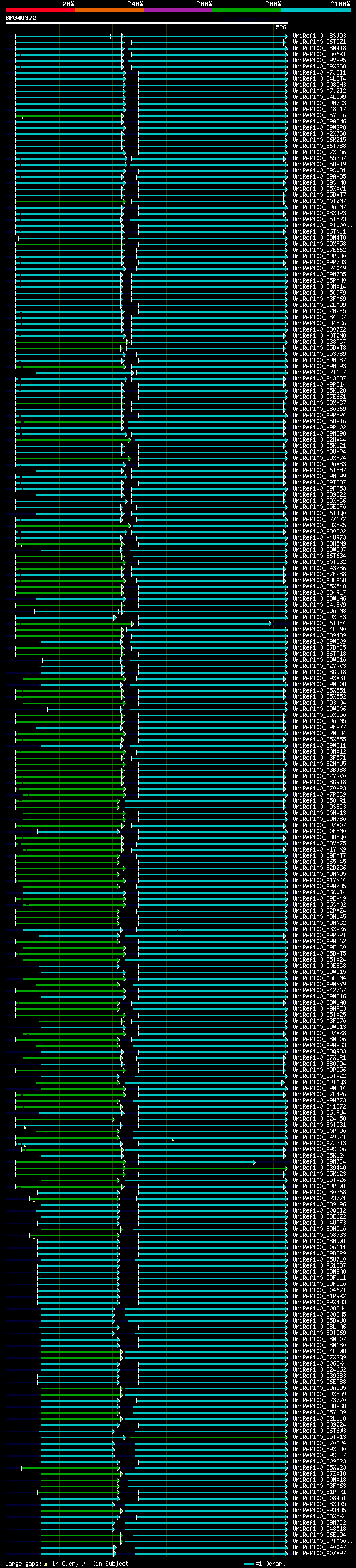Image resolution: width=356 pixels, height=1568 pixels.
Task: Select label UniRef100_P93004
Action: pyautogui.click(x=319, y=703)
